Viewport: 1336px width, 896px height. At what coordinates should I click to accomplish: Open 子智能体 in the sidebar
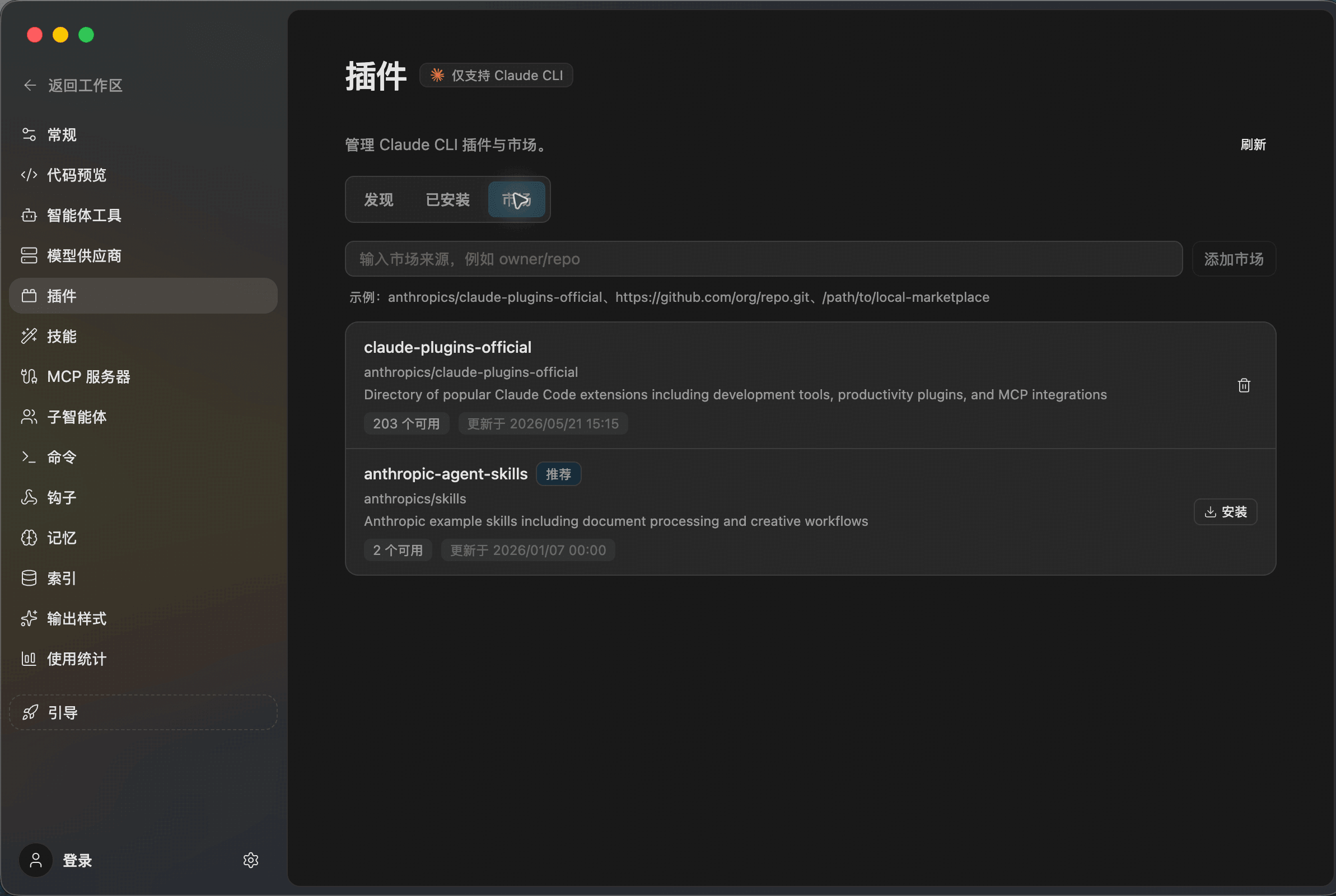[143, 417]
